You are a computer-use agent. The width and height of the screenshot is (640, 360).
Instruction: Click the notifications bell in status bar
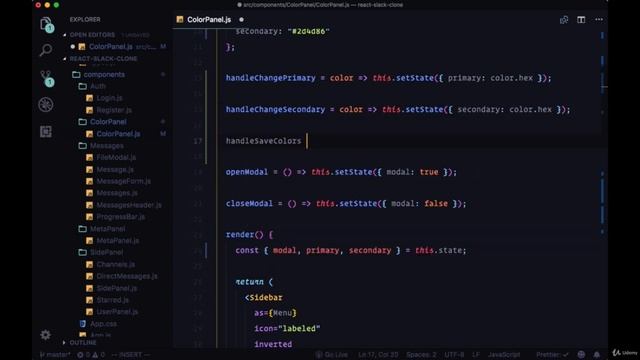[597, 354]
